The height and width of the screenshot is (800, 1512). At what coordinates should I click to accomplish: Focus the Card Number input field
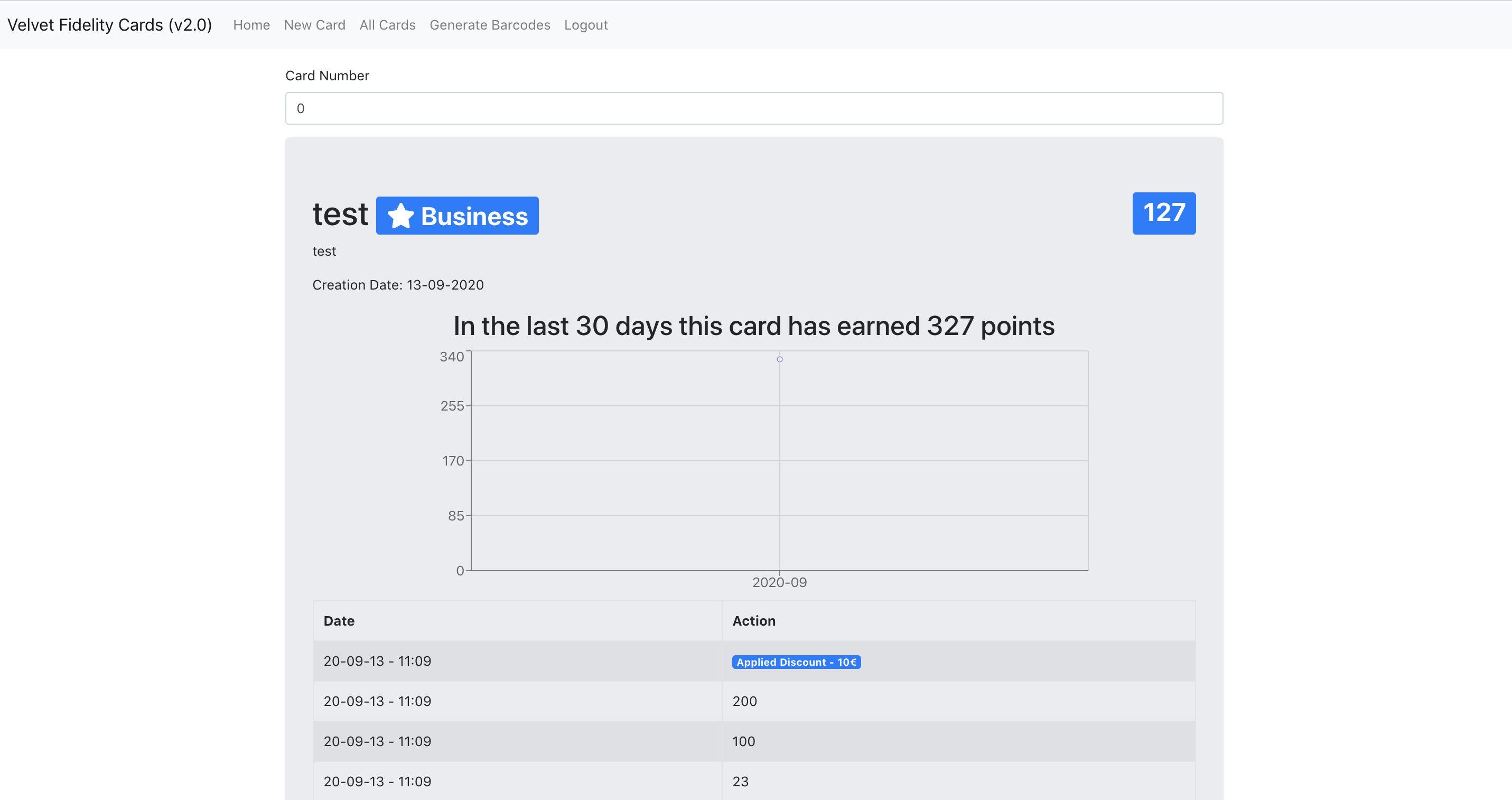[754, 108]
